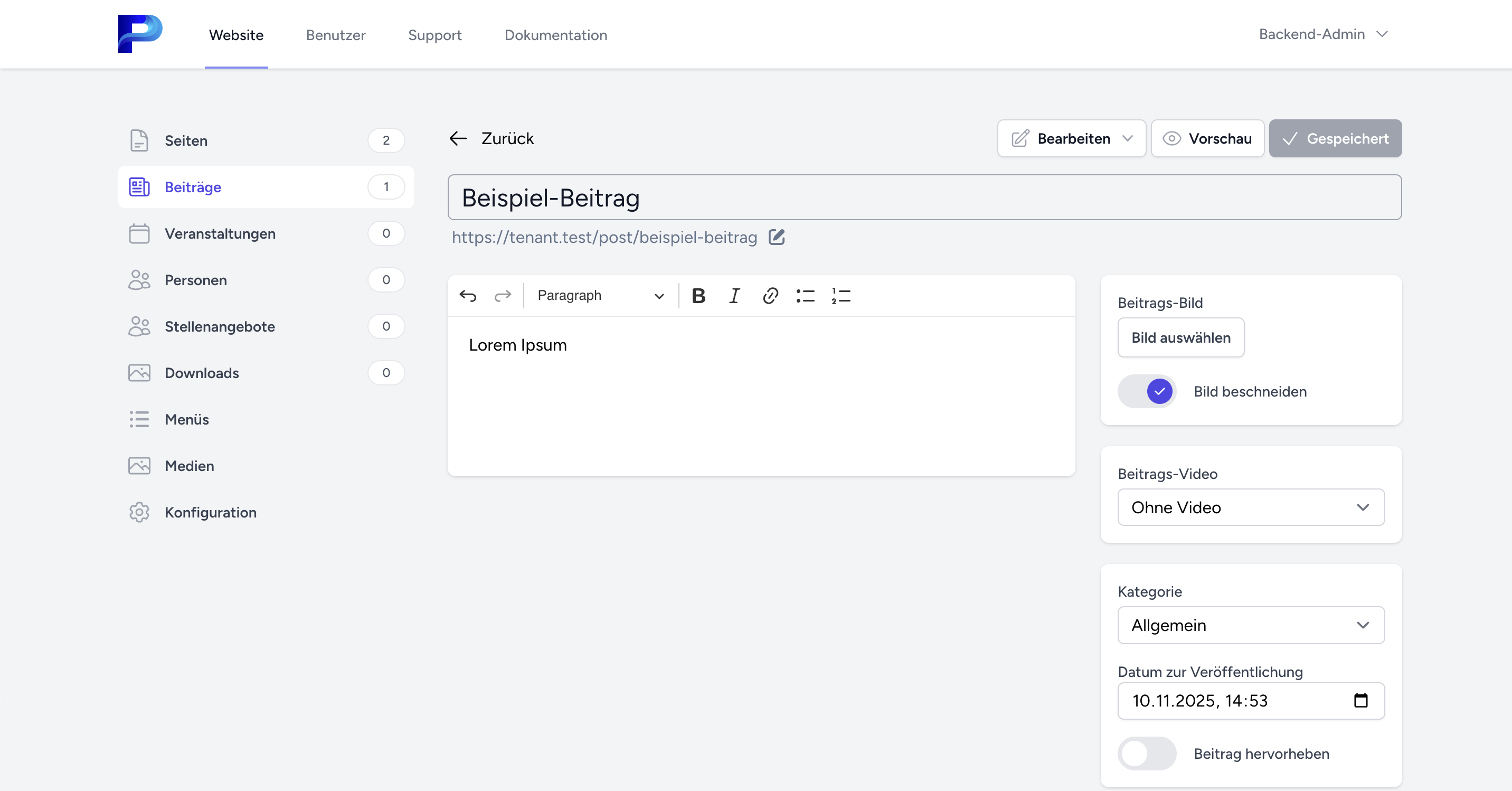Enable the Beitrag hervorheben toggle

[x=1146, y=754]
